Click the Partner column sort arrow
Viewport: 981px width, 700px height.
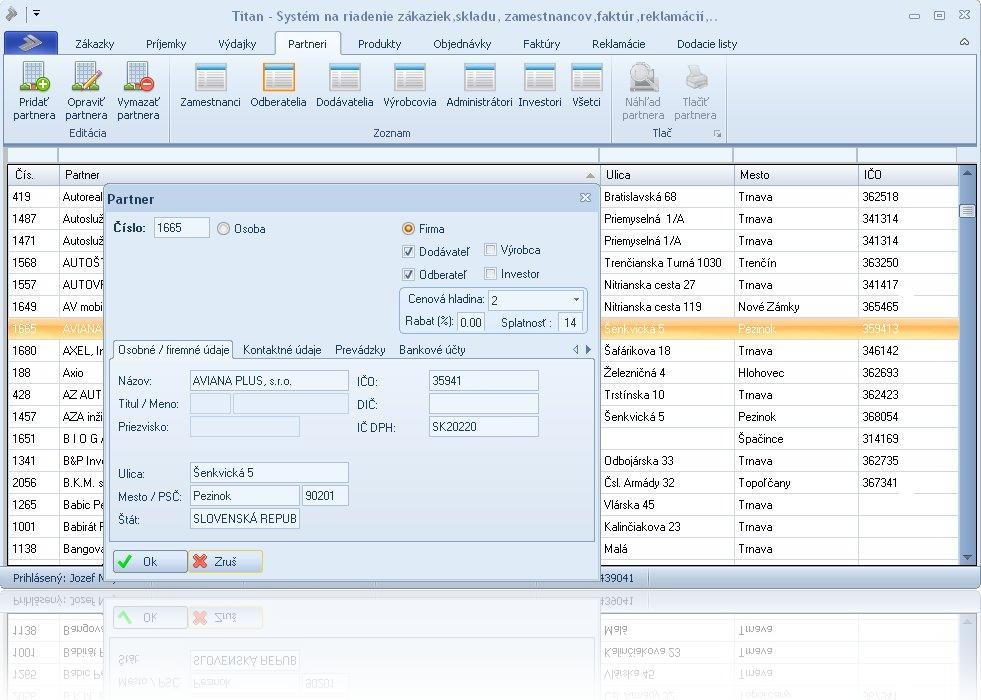[x=590, y=176]
